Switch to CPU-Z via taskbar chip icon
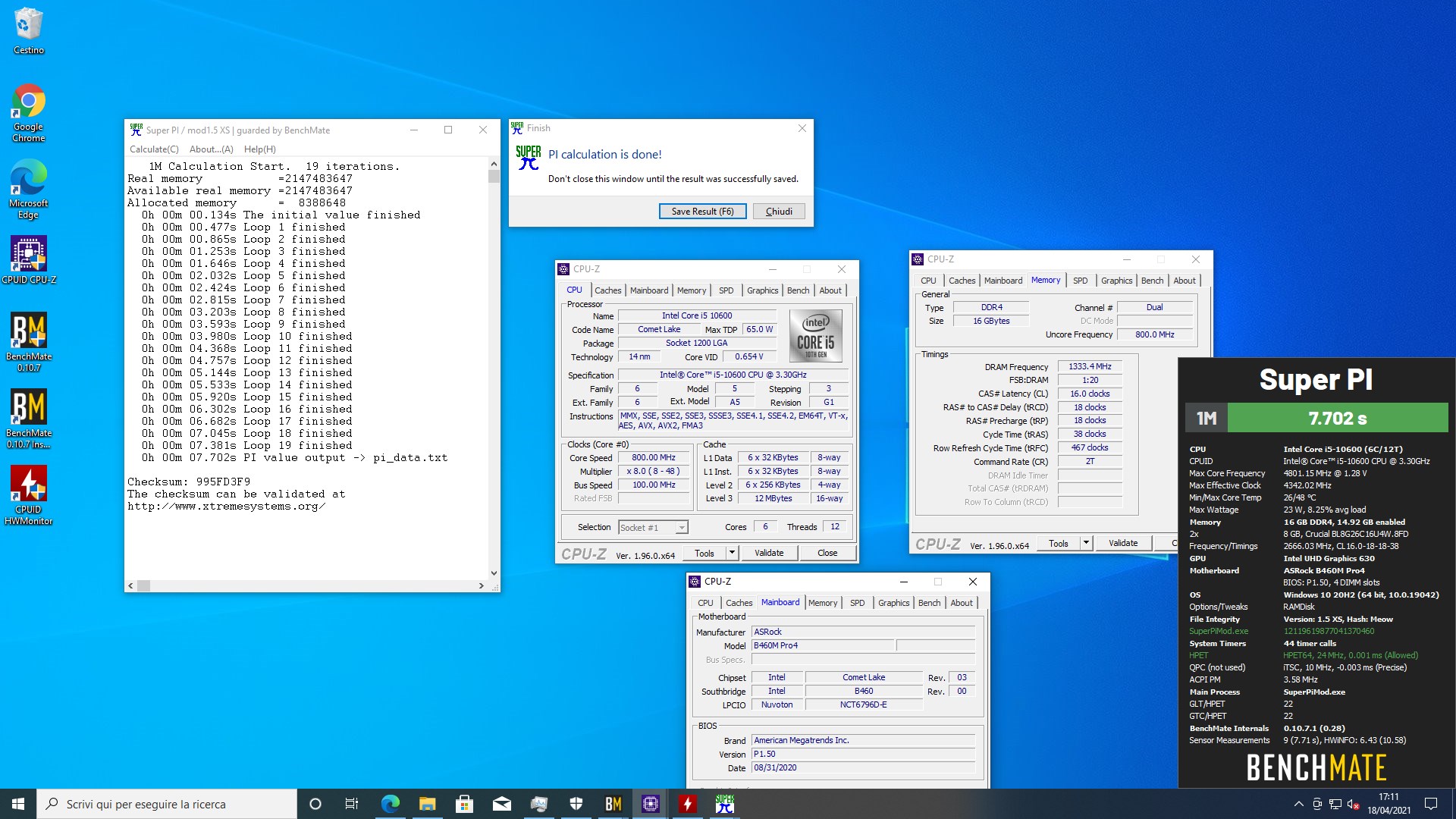Screen dimensions: 1456x819 point(650,804)
